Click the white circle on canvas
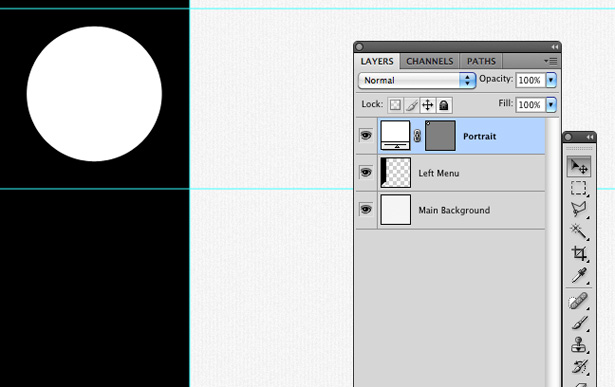 (x=94, y=94)
